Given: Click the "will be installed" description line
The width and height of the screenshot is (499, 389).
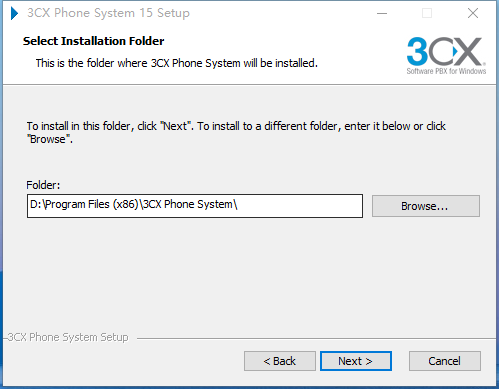Looking at the screenshot, I should 177,63.
